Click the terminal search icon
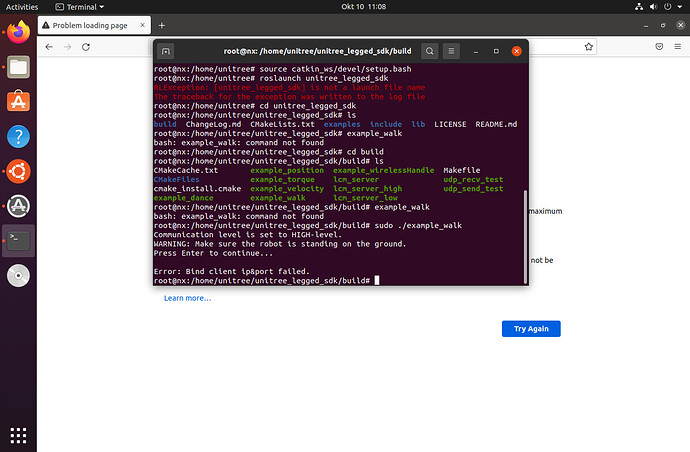This screenshot has height=452, width=690. click(x=429, y=51)
